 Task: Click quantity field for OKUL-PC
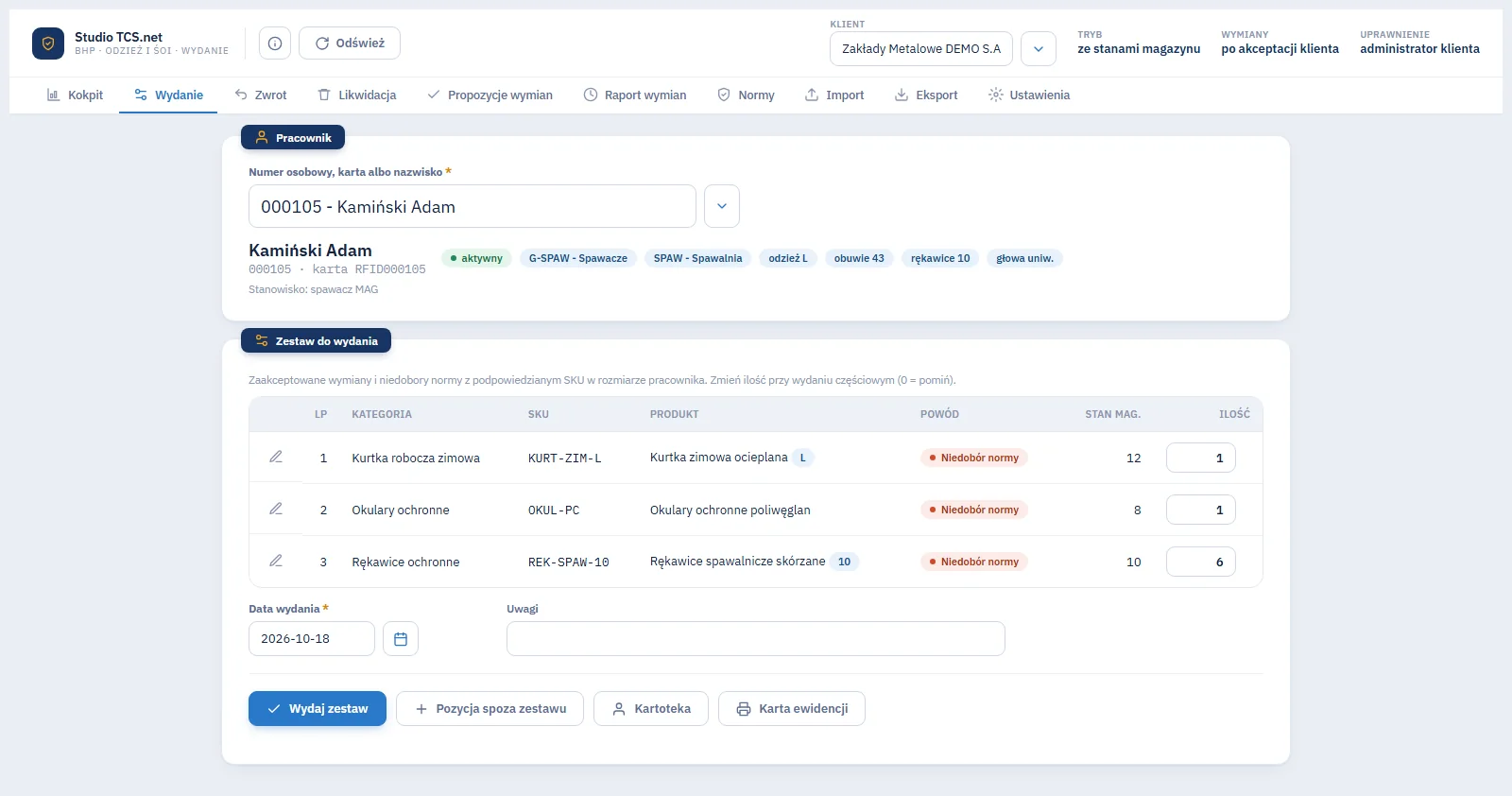pyautogui.click(x=1201, y=510)
